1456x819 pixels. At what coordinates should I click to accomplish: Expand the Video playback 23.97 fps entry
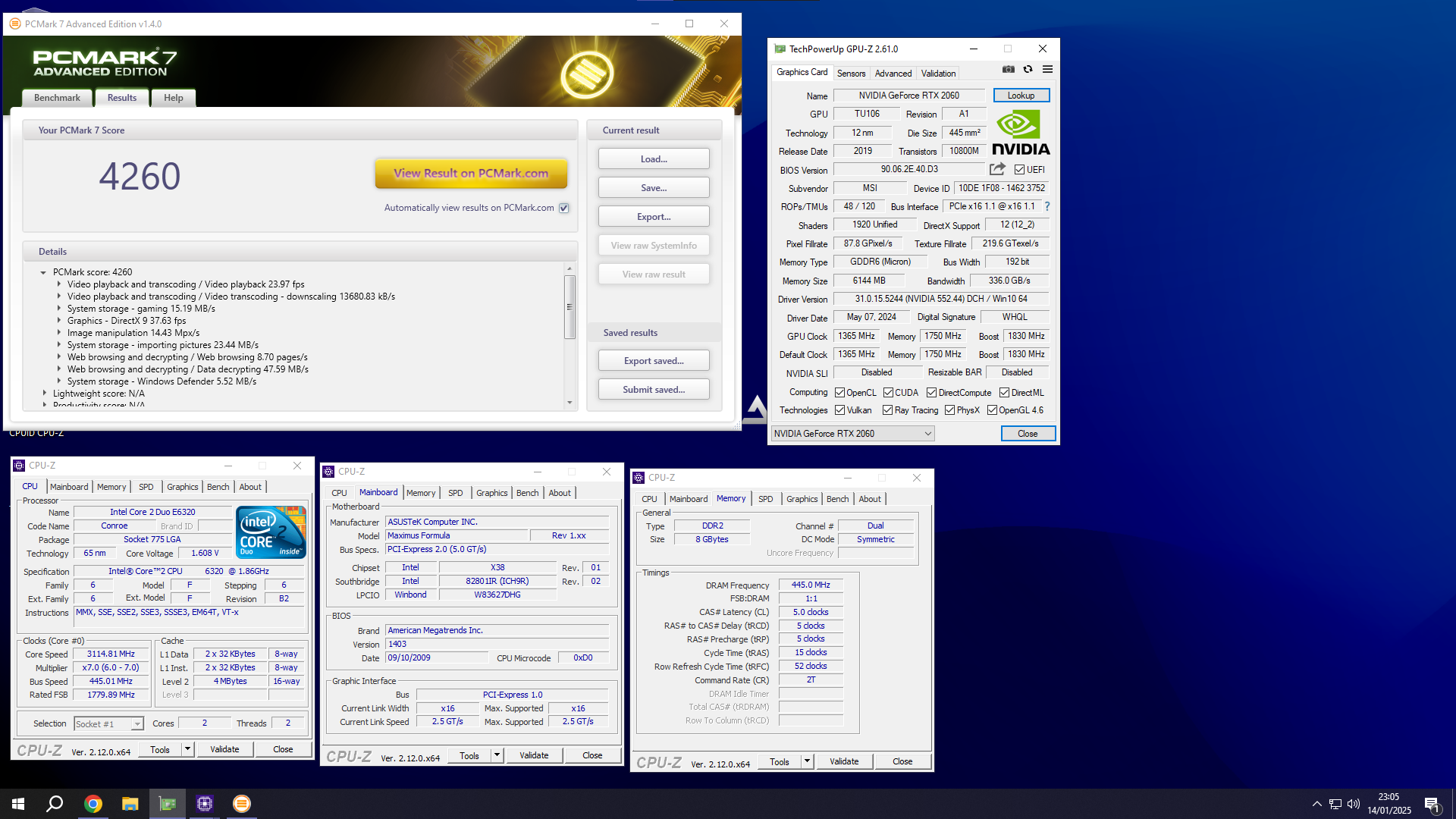(x=59, y=284)
